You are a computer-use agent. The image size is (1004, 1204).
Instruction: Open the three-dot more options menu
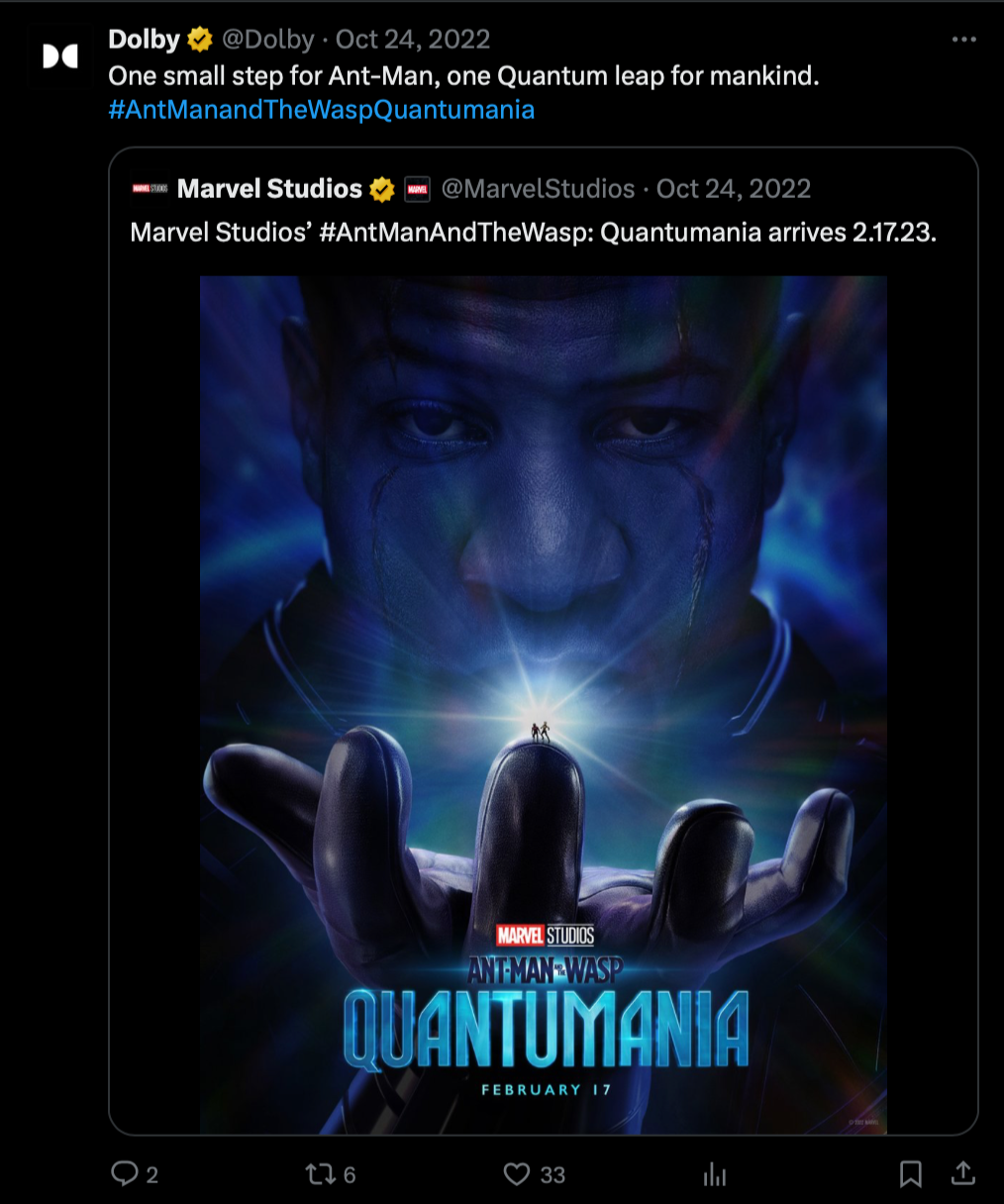(963, 40)
